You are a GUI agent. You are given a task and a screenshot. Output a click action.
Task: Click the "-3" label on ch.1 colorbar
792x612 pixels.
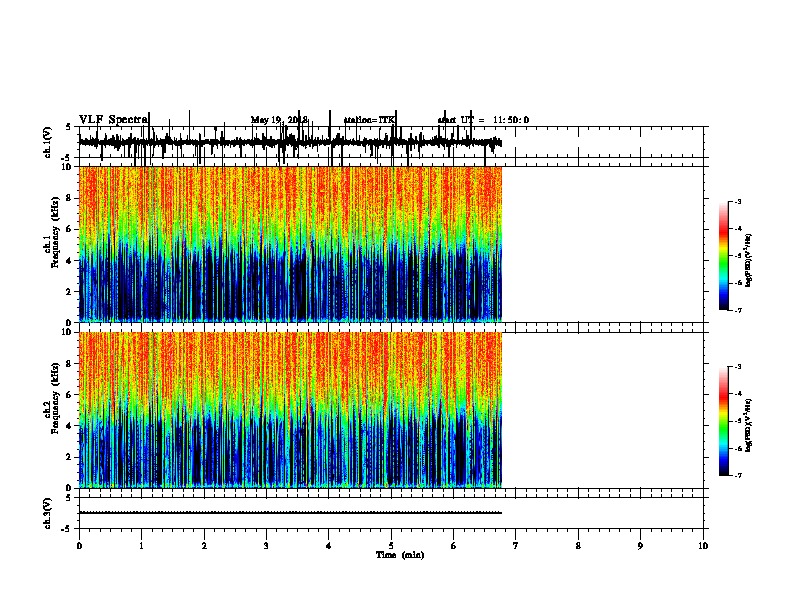tap(738, 201)
